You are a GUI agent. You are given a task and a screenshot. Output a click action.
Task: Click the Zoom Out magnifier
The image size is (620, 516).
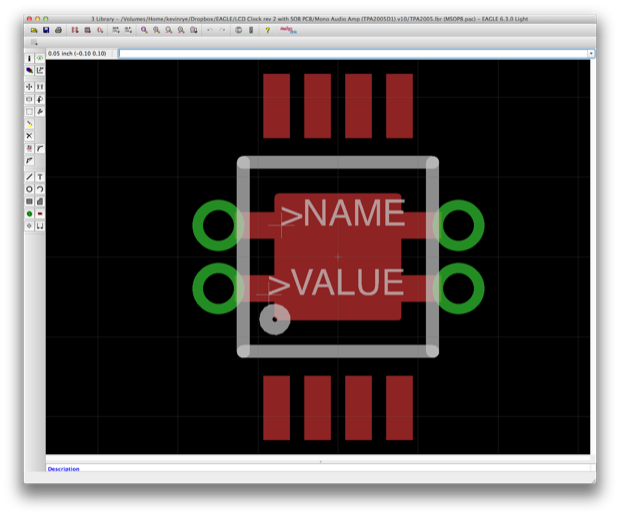point(169,30)
